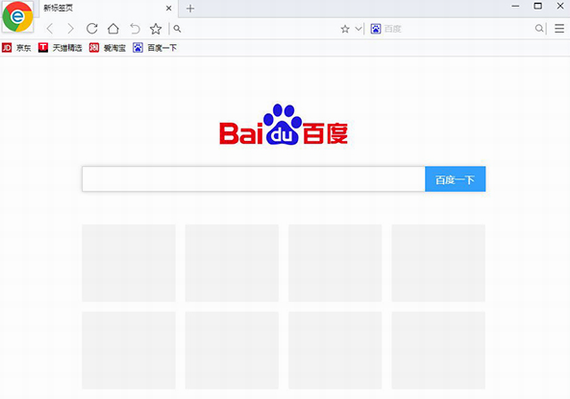Click the magnifier in search box
570x399 pixels.
click(x=539, y=28)
